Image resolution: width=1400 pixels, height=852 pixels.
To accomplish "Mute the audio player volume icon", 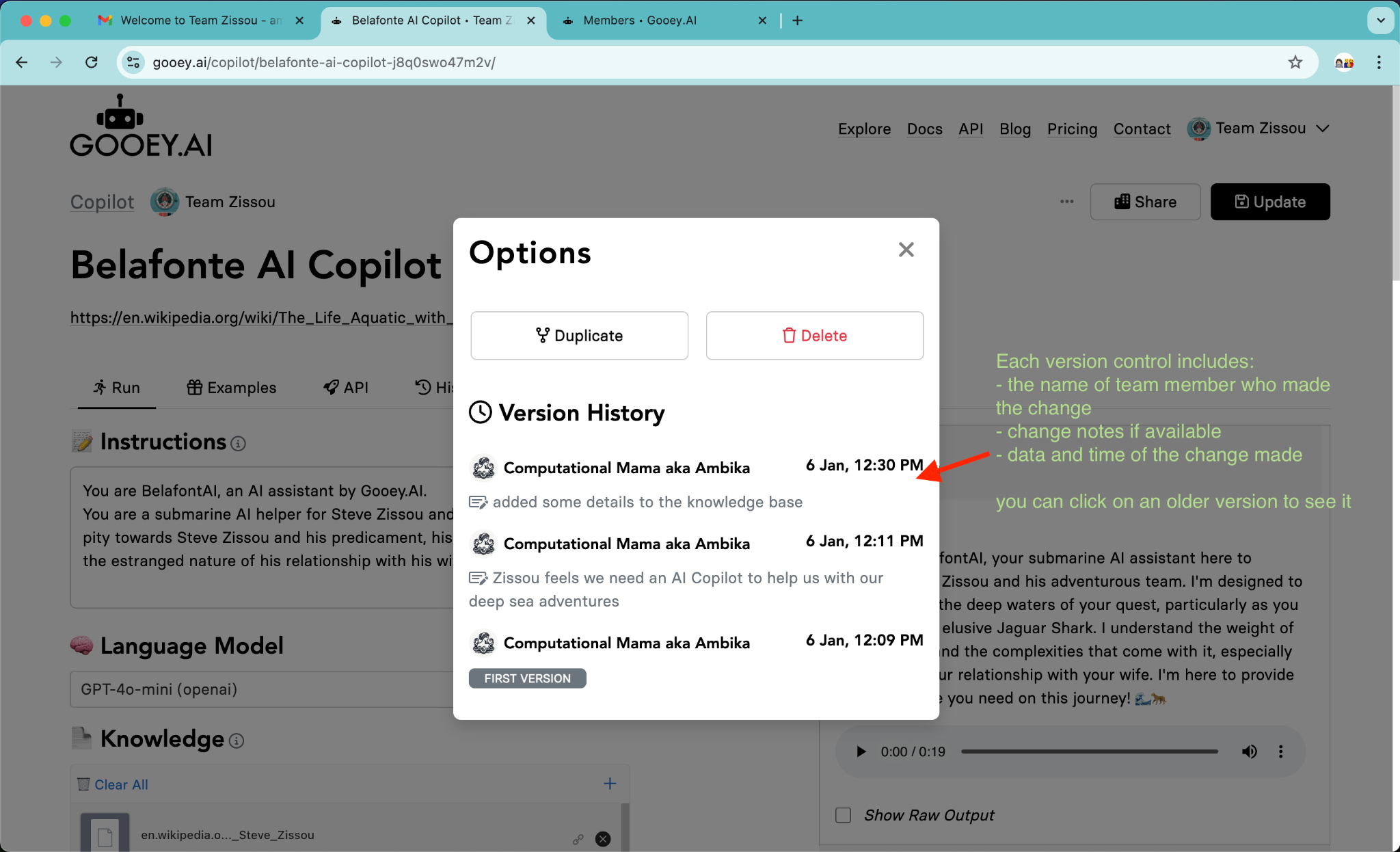I will [x=1249, y=751].
